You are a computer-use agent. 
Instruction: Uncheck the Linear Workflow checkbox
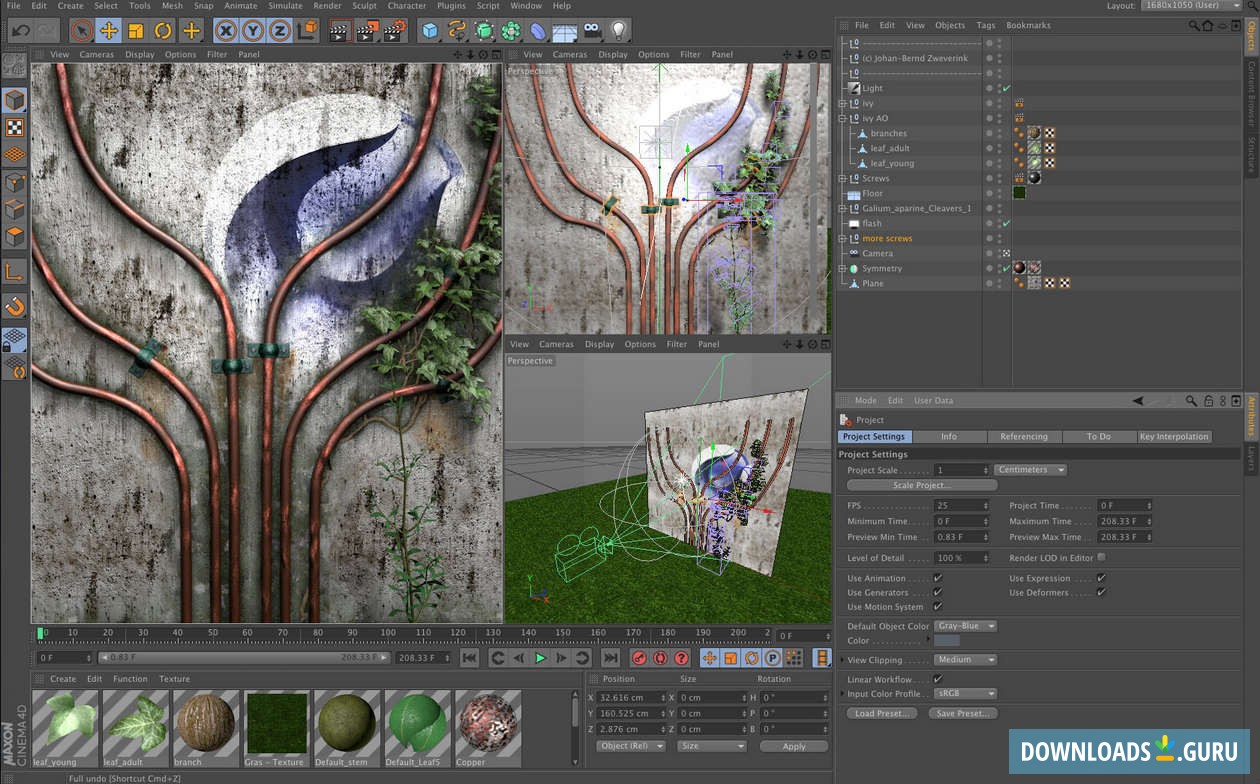pos(937,679)
